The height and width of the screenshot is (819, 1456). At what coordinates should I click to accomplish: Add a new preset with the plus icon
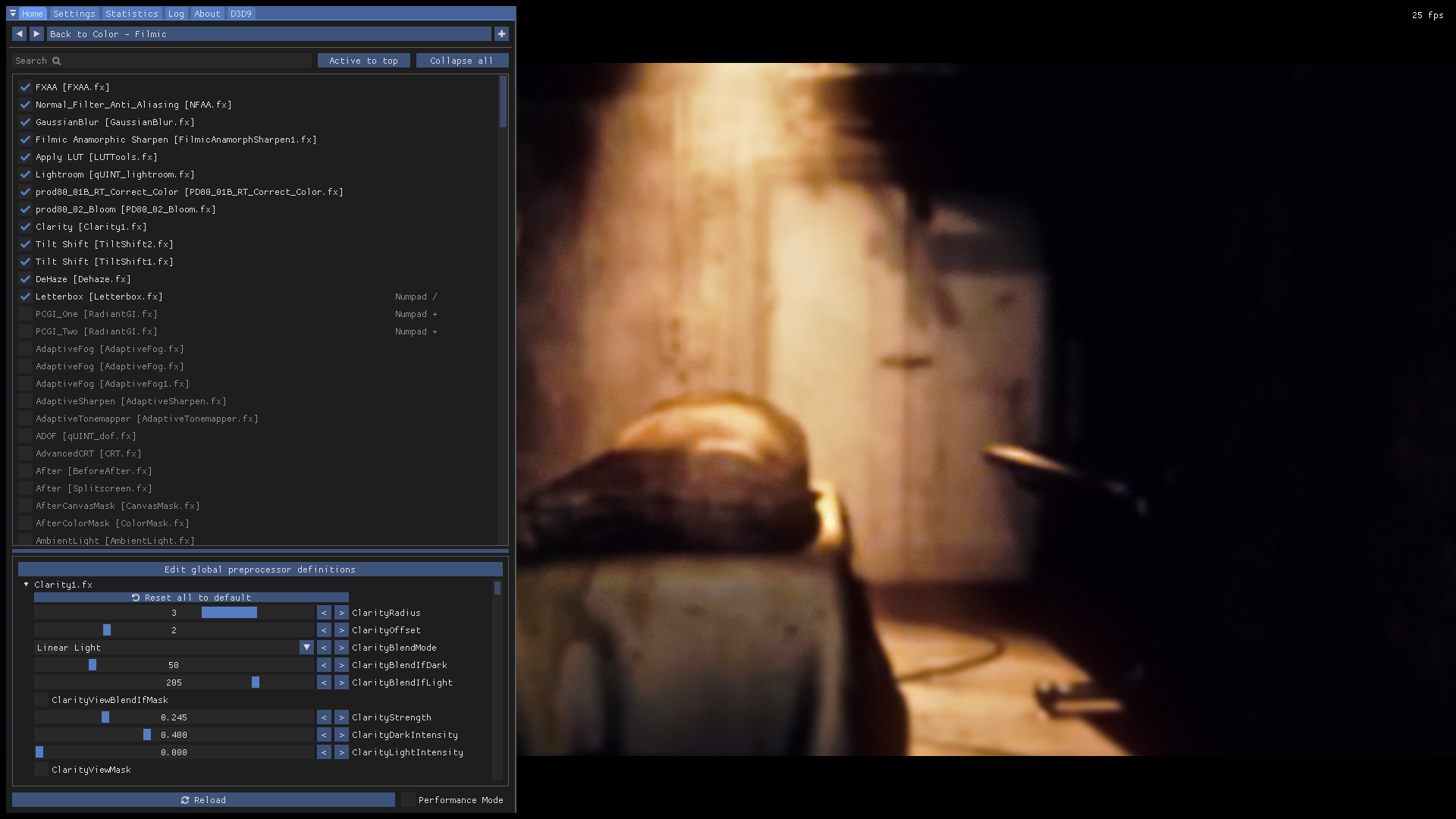[x=502, y=33]
